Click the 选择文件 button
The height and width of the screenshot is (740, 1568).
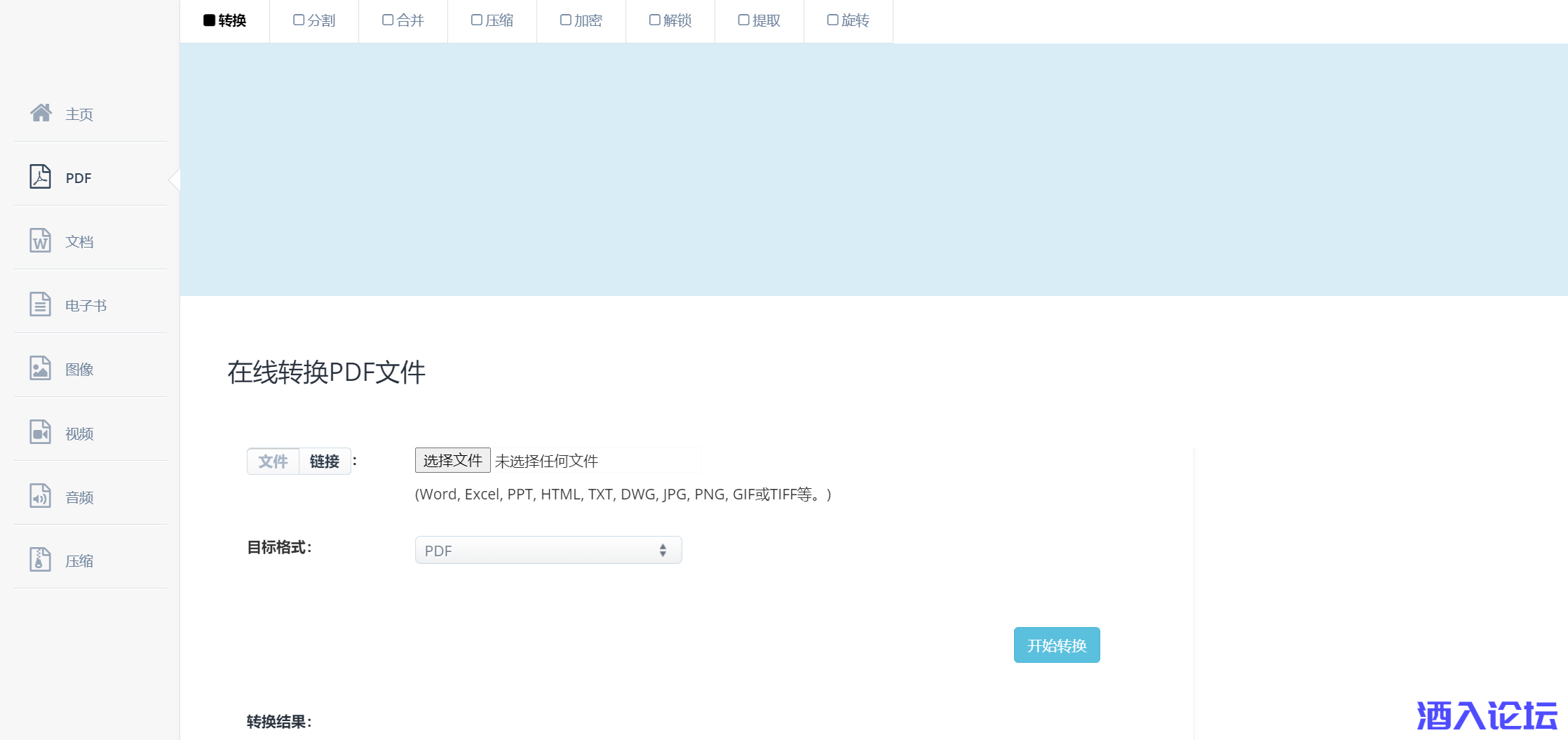coord(452,461)
